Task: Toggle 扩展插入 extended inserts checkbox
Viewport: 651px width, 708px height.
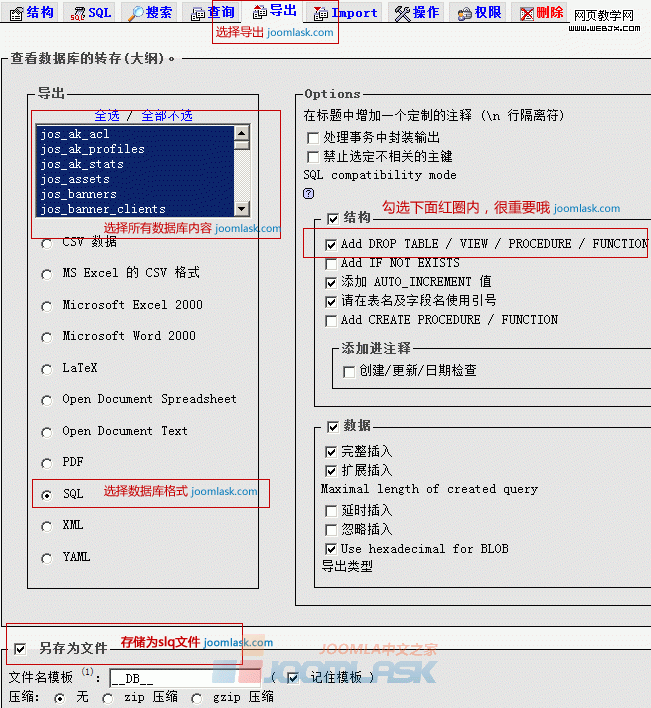Action: pyautogui.click(x=331, y=471)
